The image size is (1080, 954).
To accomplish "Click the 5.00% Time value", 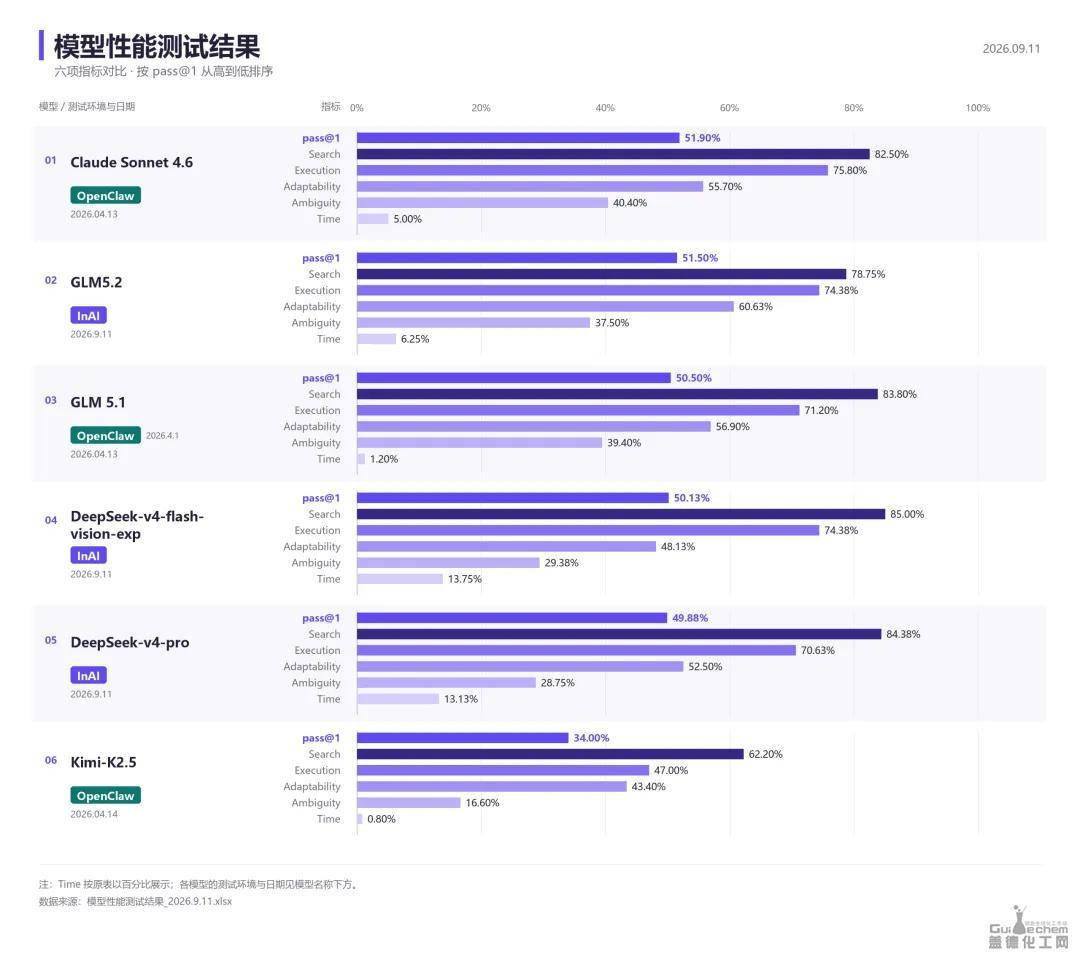I will point(407,219).
